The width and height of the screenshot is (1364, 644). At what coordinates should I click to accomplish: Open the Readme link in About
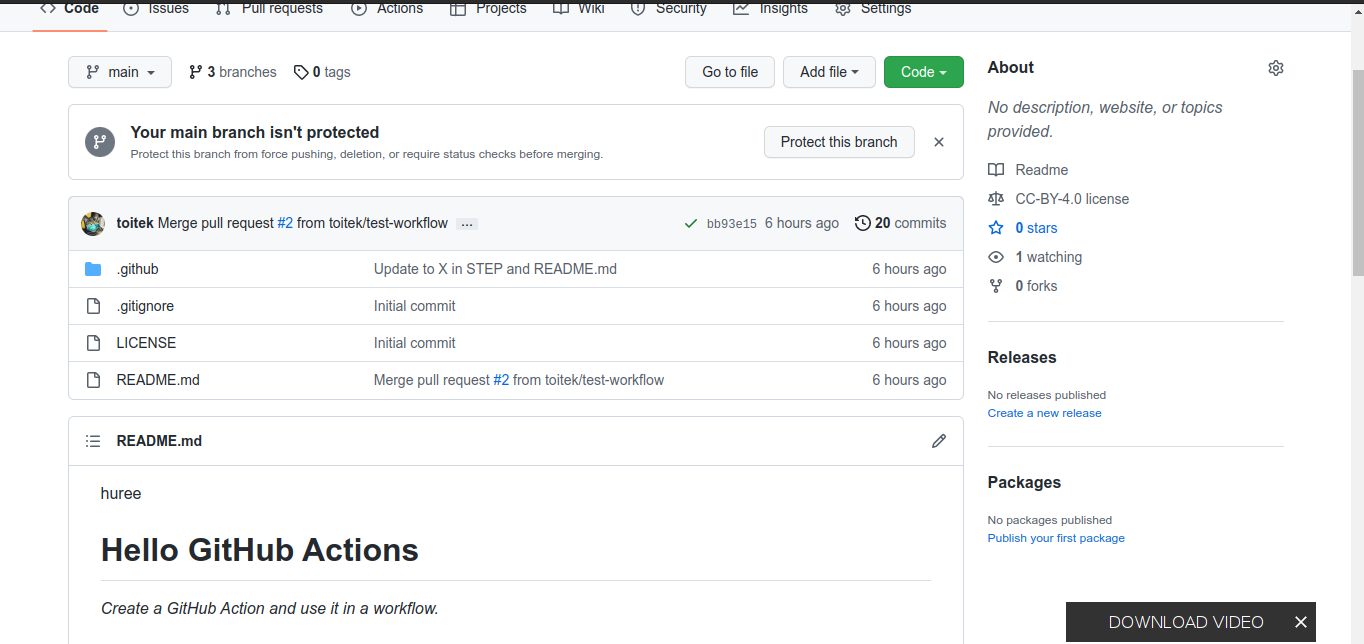click(x=1041, y=170)
